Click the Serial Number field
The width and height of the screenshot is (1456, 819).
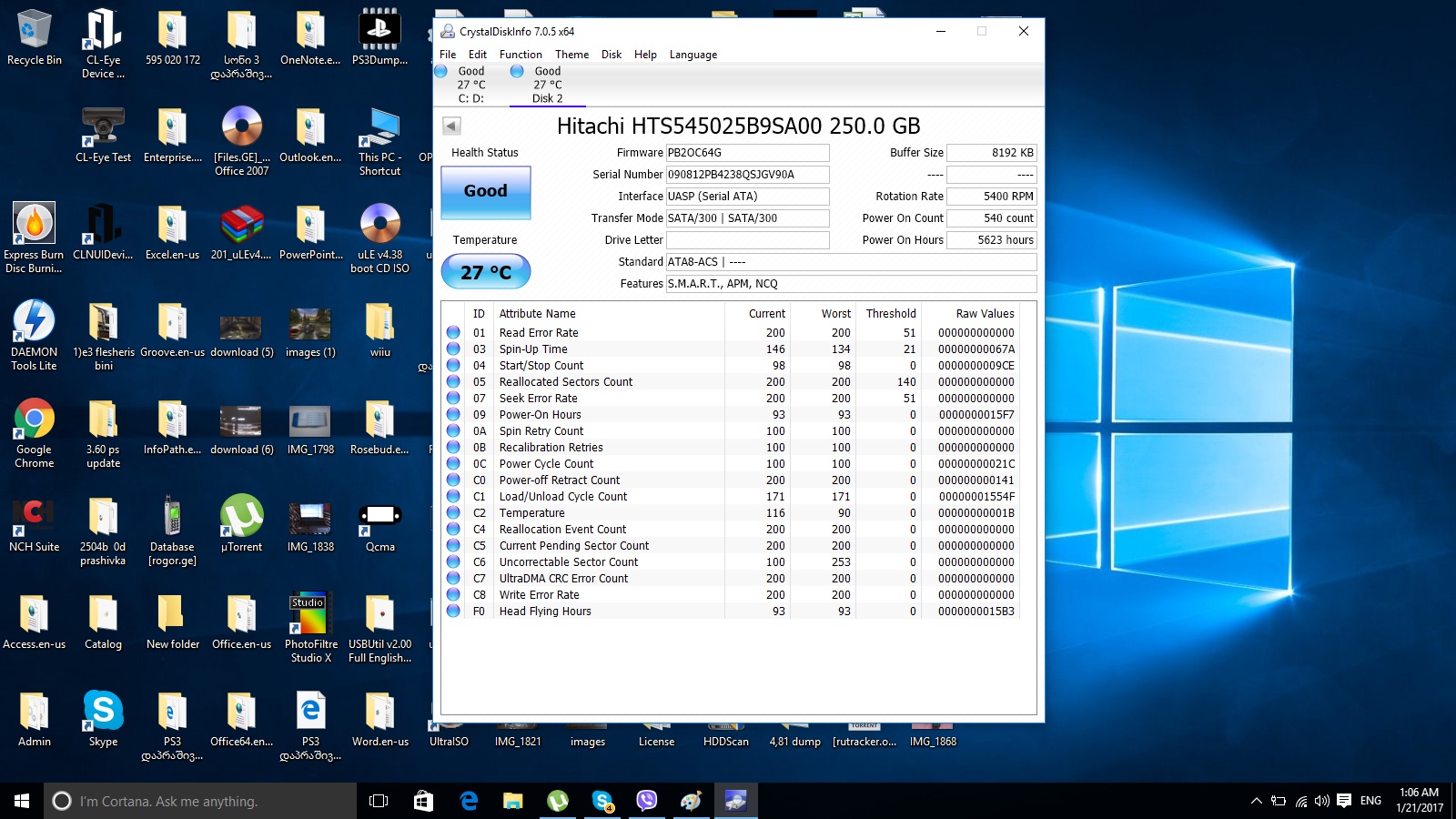747,175
